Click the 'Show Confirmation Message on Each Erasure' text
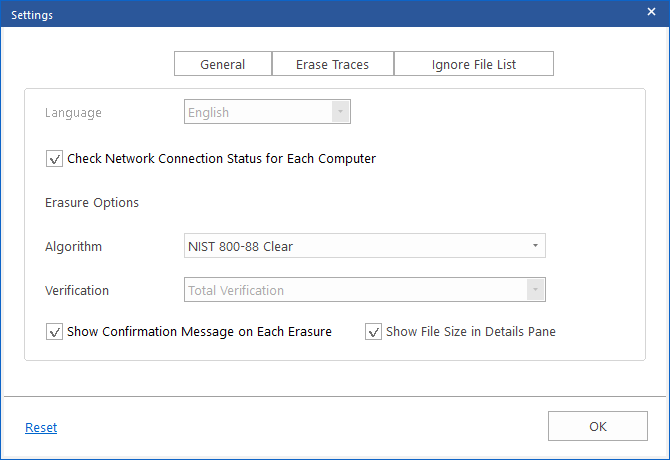Screen dimensions: 671x461 point(199,332)
